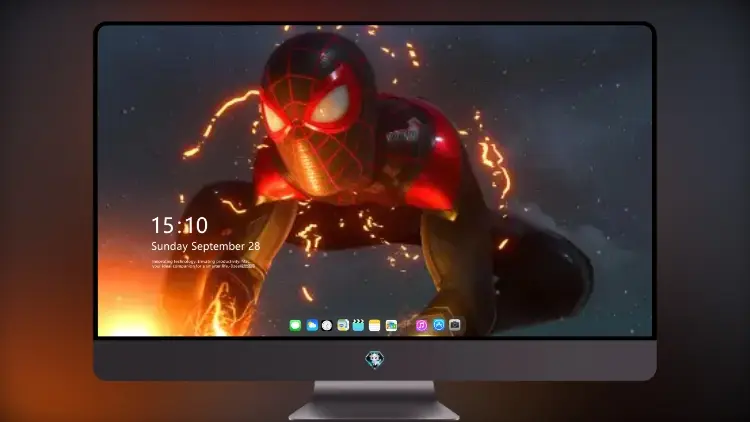Click the small tagline text under date
This screenshot has height=422, width=750.
[203, 264]
